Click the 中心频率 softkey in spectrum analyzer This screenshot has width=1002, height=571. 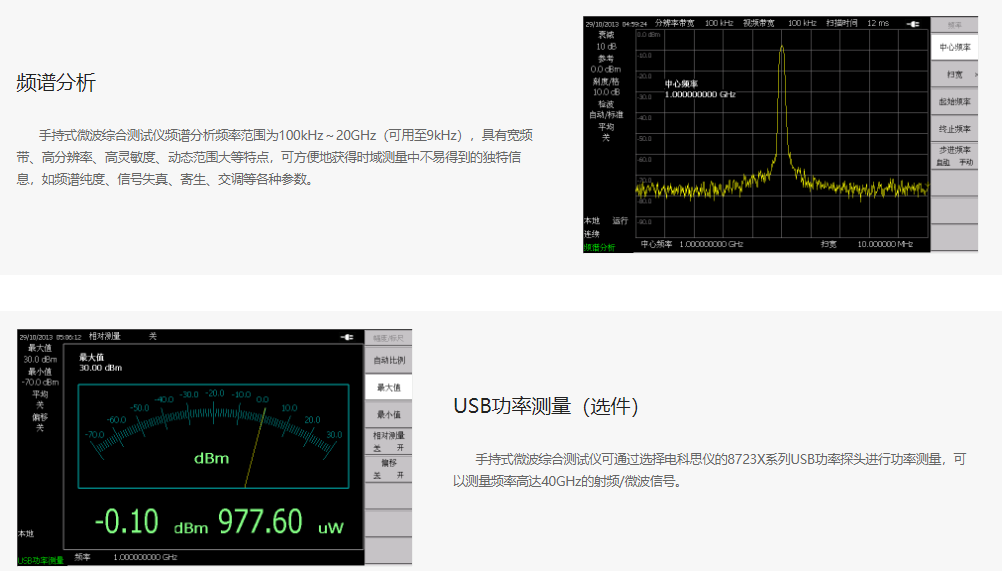[x=954, y=47]
